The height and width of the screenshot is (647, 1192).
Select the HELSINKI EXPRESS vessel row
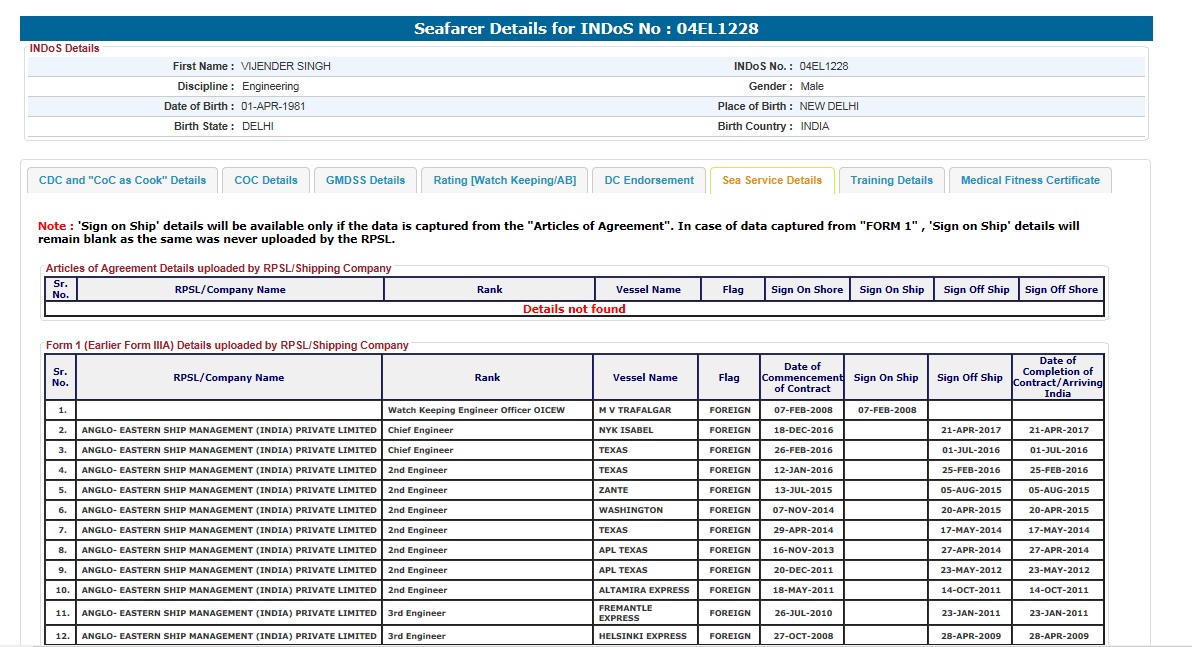[x=643, y=636]
